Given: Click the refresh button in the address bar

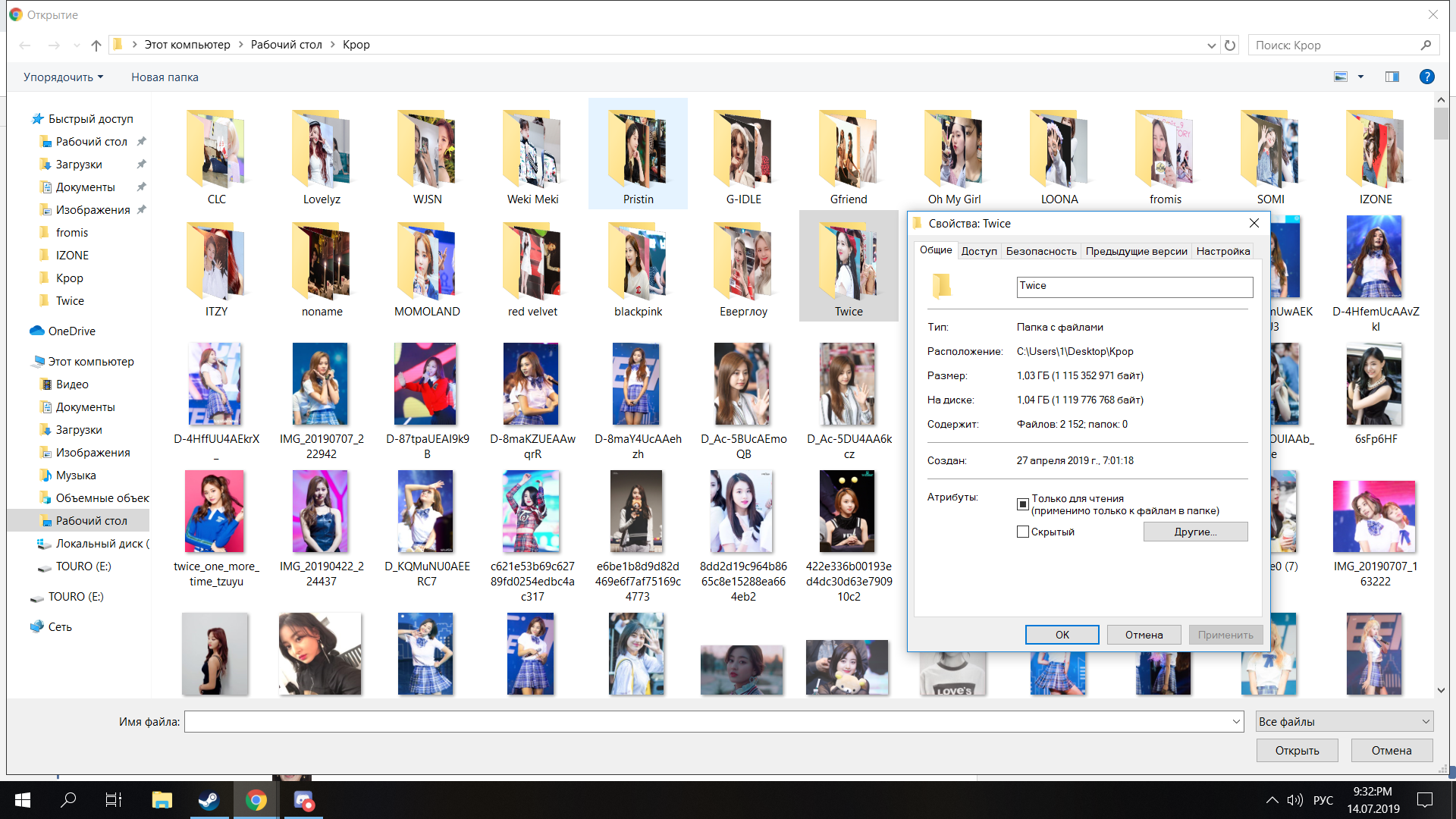Looking at the screenshot, I should [1230, 45].
